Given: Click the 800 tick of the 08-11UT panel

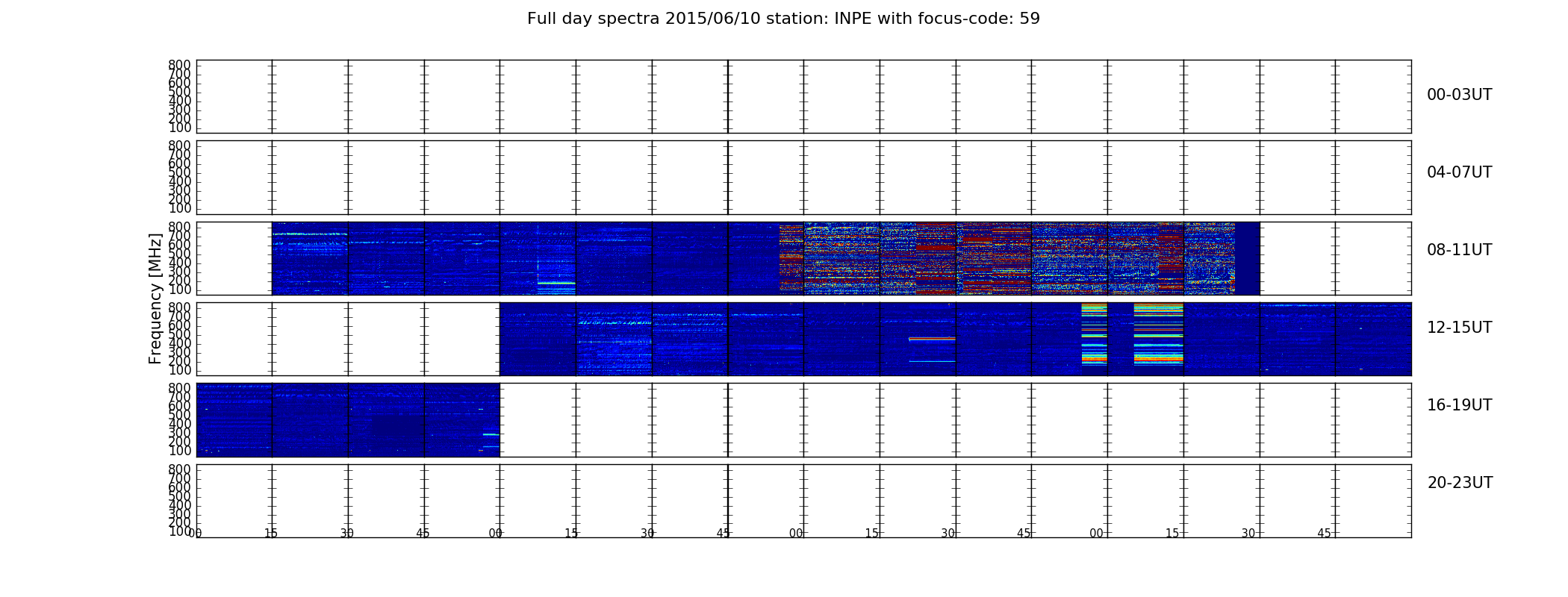Looking at the screenshot, I should tap(179, 227).
